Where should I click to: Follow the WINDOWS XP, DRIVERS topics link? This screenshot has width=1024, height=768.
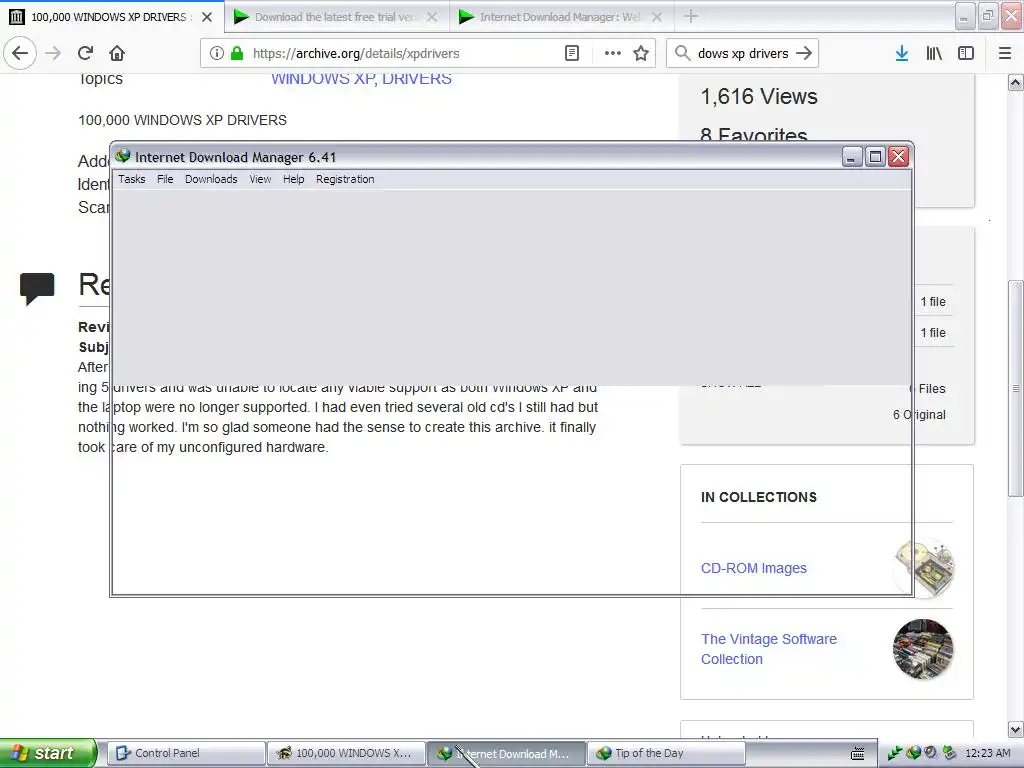coord(361,78)
